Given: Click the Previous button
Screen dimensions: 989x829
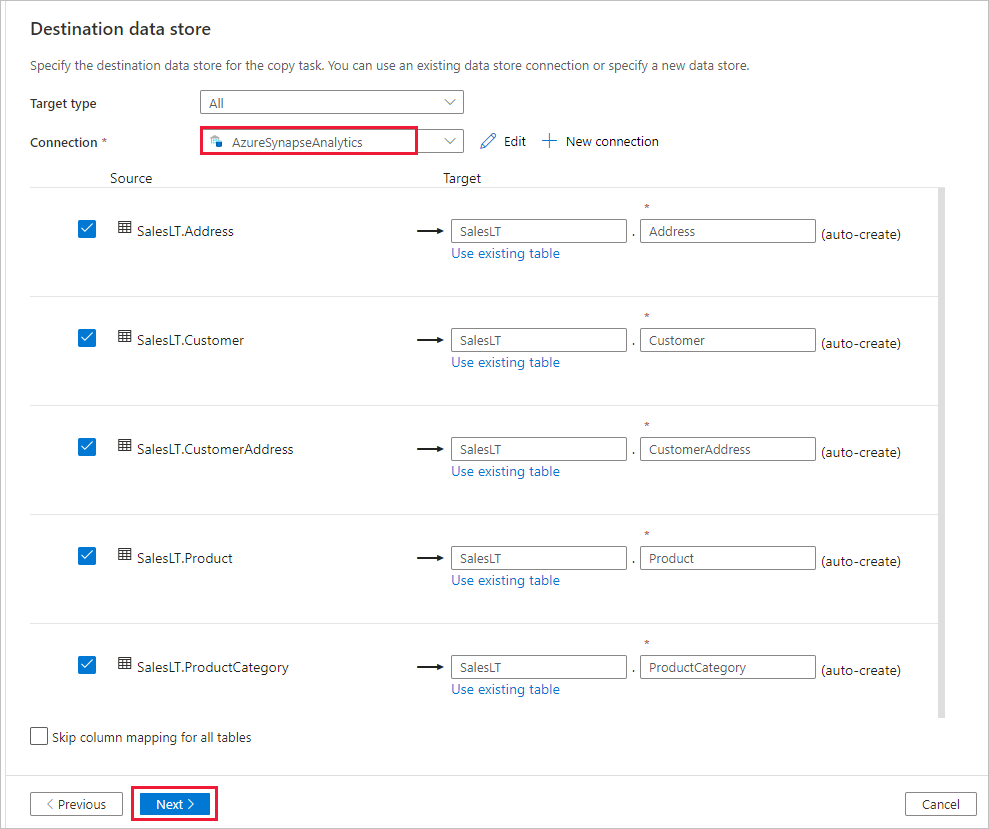Looking at the screenshot, I should tap(76, 803).
